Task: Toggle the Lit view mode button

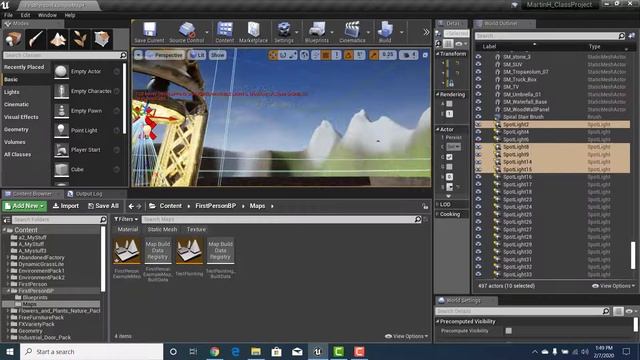Action: [198, 55]
